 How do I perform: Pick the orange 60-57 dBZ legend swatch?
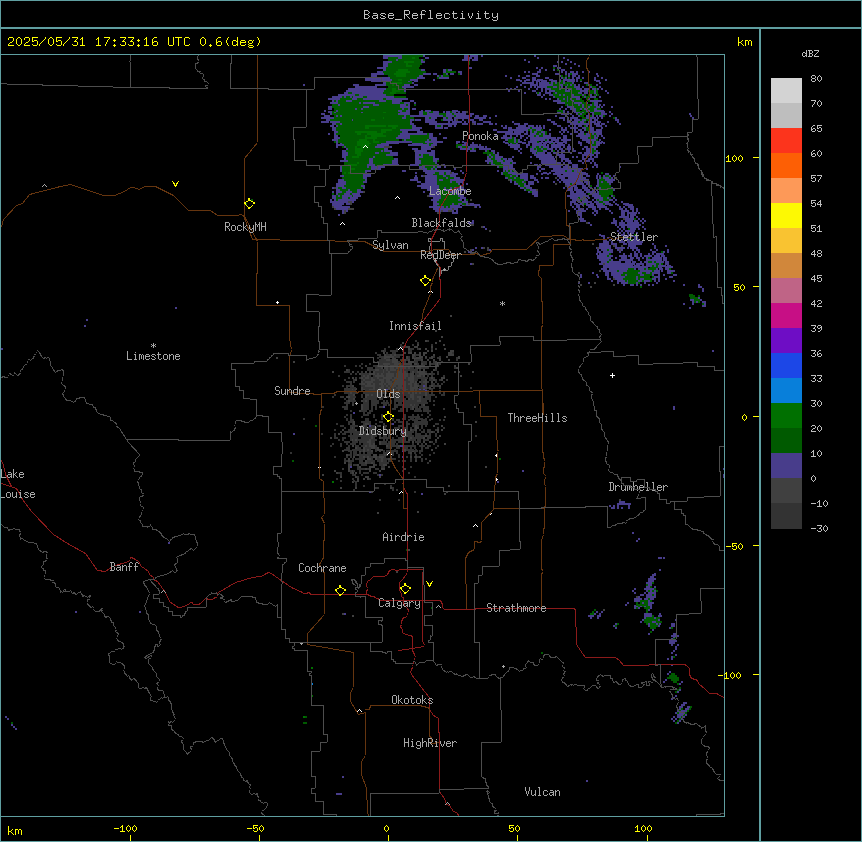(786, 165)
